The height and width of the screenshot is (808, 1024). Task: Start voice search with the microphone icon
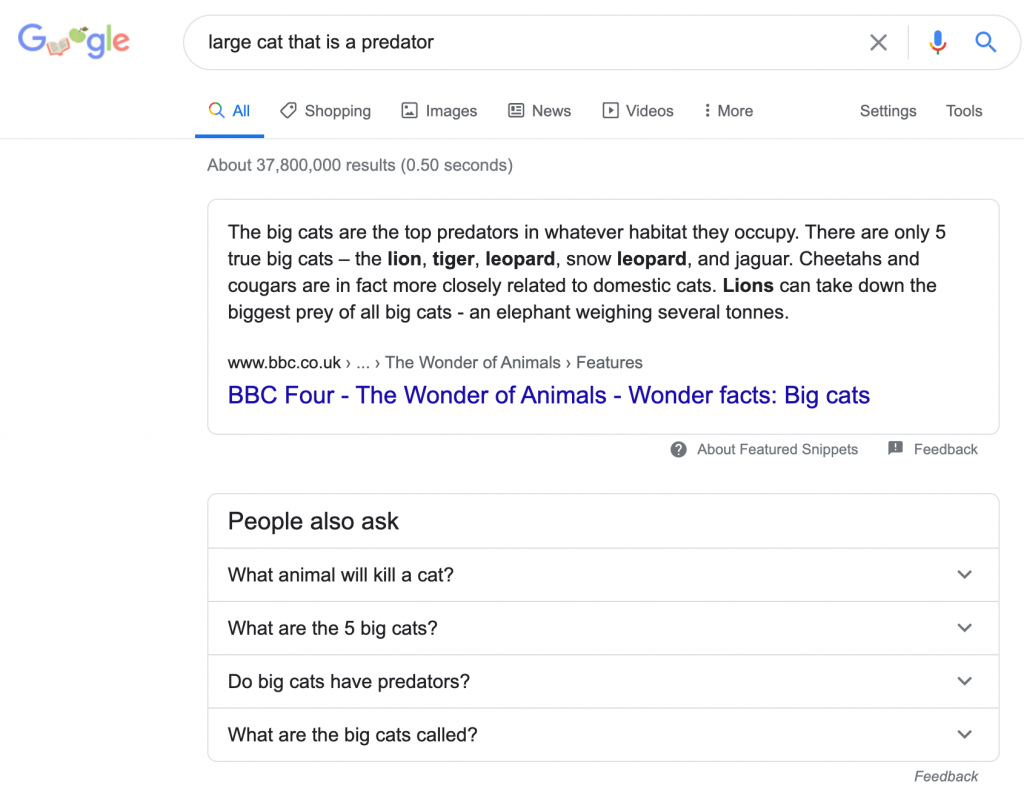click(938, 42)
